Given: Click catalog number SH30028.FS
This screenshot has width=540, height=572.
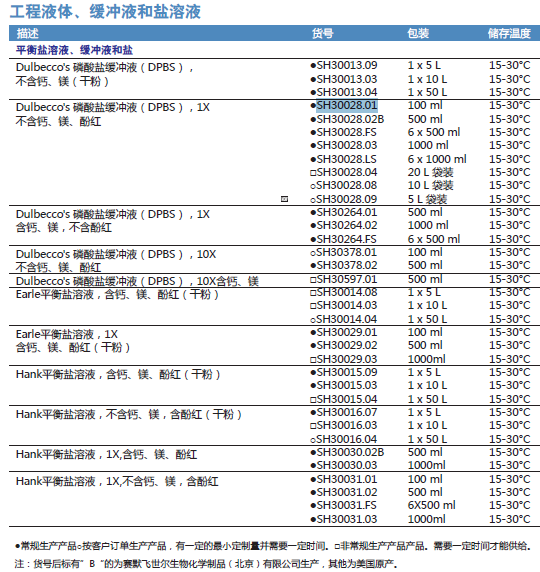Looking at the screenshot, I should coord(346,132).
